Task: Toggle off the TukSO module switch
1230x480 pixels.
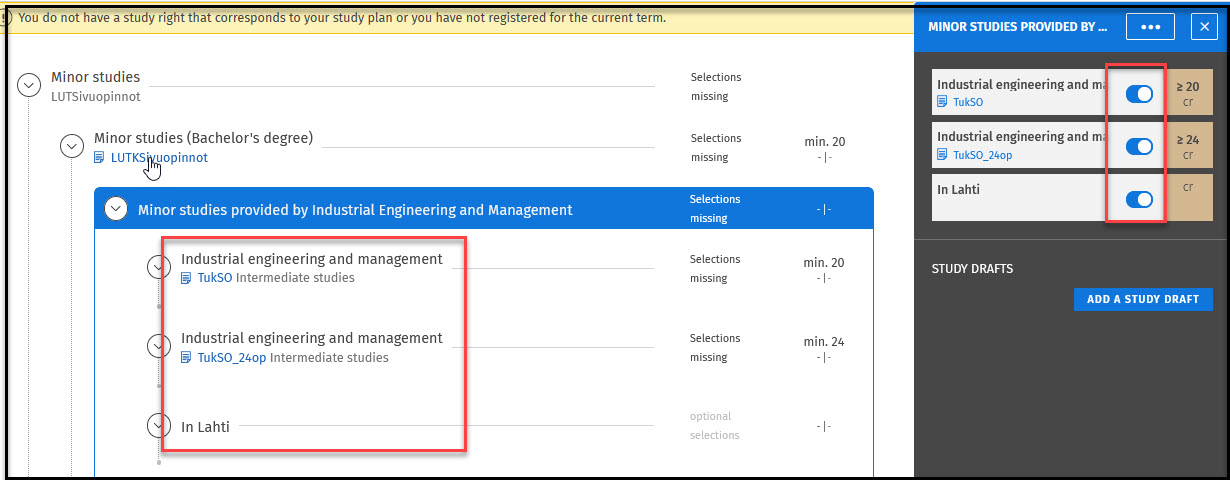Action: point(1139,94)
